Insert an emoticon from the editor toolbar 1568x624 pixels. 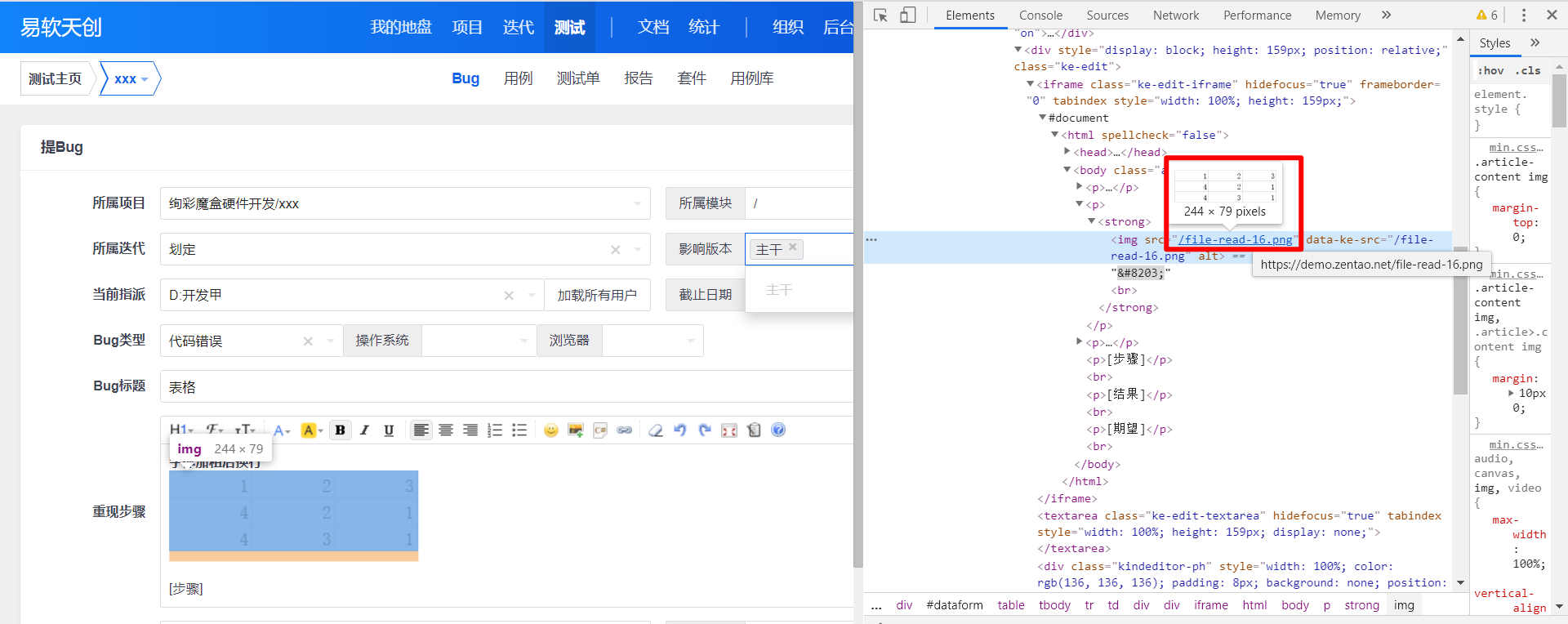pos(551,430)
